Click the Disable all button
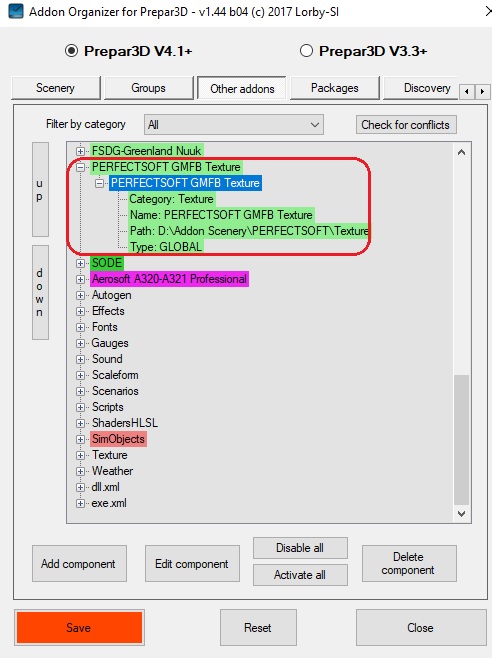The image size is (492, 658). click(300, 548)
